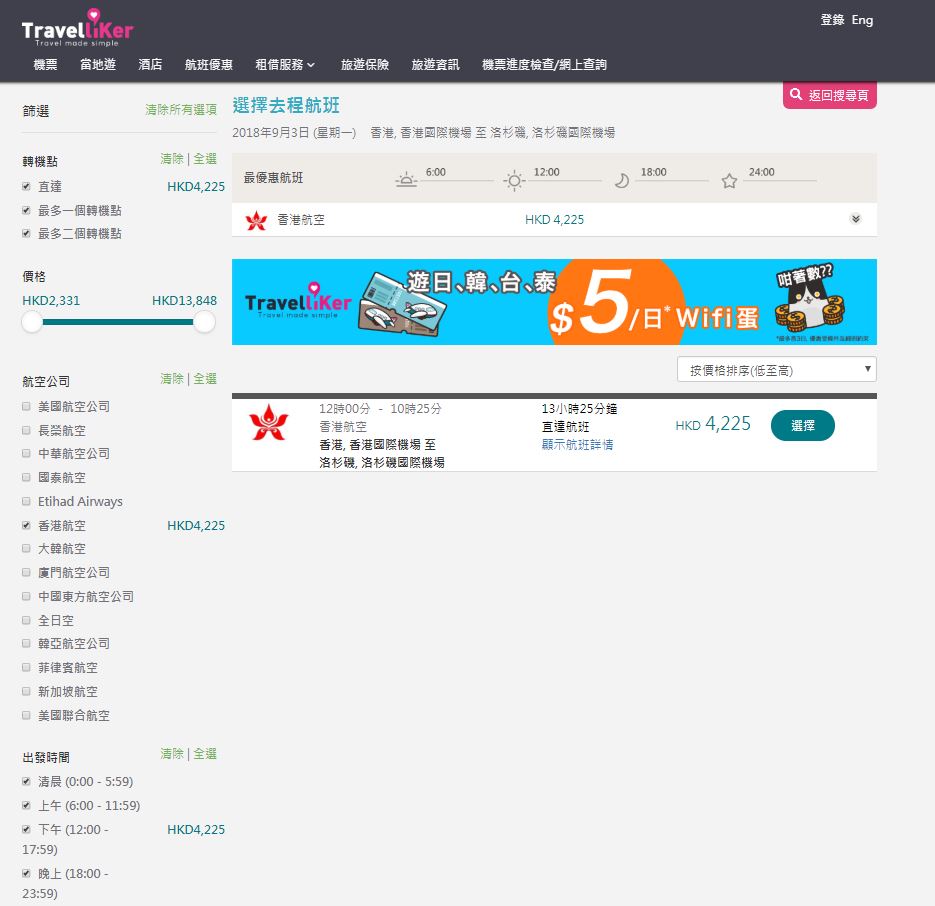The image size is (935, 906).
Task: Click 清除 in the 航空公司 section
Action: point(172,379)
